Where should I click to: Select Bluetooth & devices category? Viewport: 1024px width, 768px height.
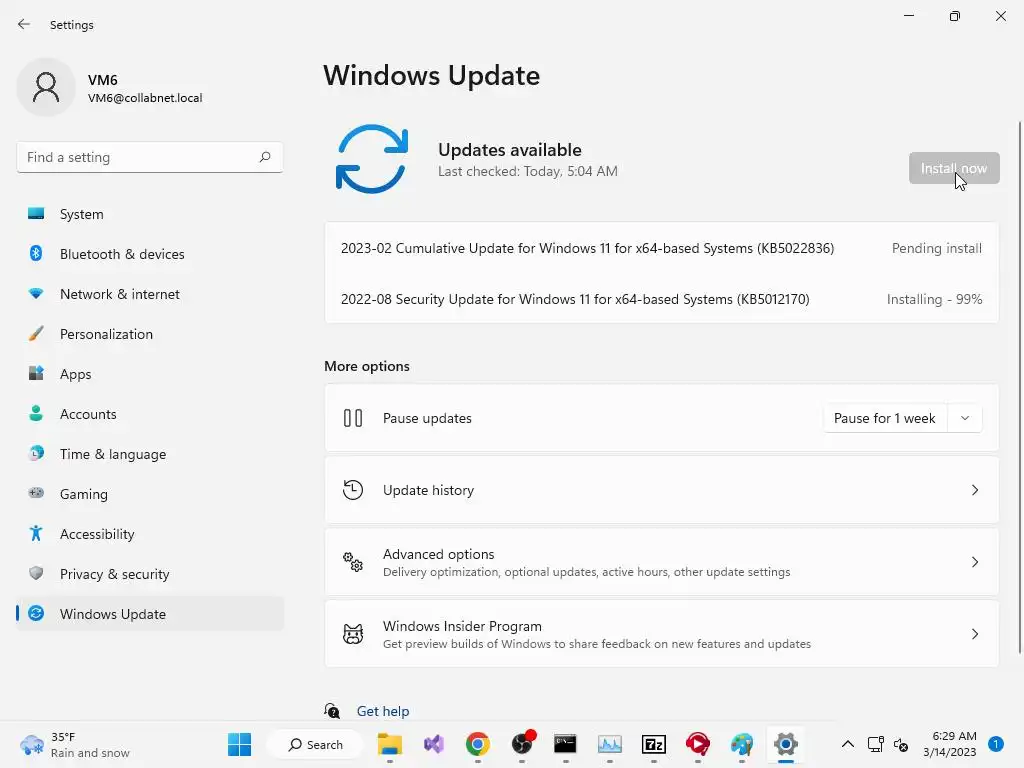[150, 254]
